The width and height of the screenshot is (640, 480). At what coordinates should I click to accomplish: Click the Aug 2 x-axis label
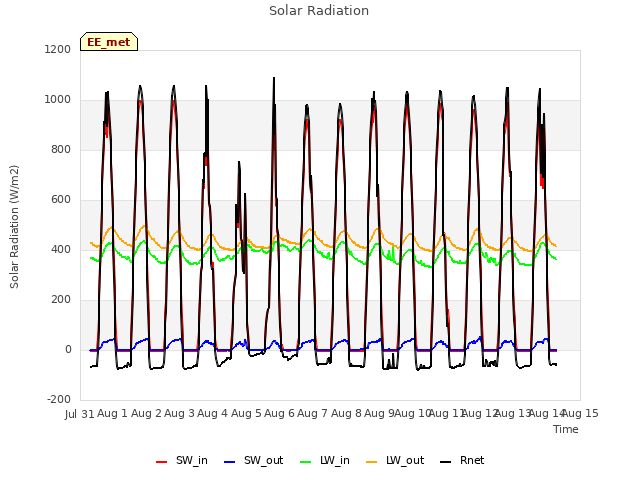[146, 413]
